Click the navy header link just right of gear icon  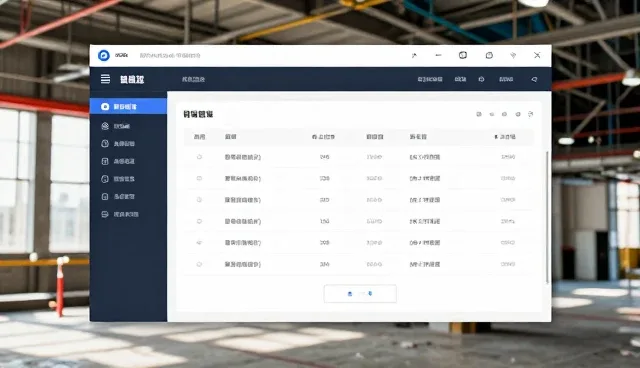coord(506,79)
